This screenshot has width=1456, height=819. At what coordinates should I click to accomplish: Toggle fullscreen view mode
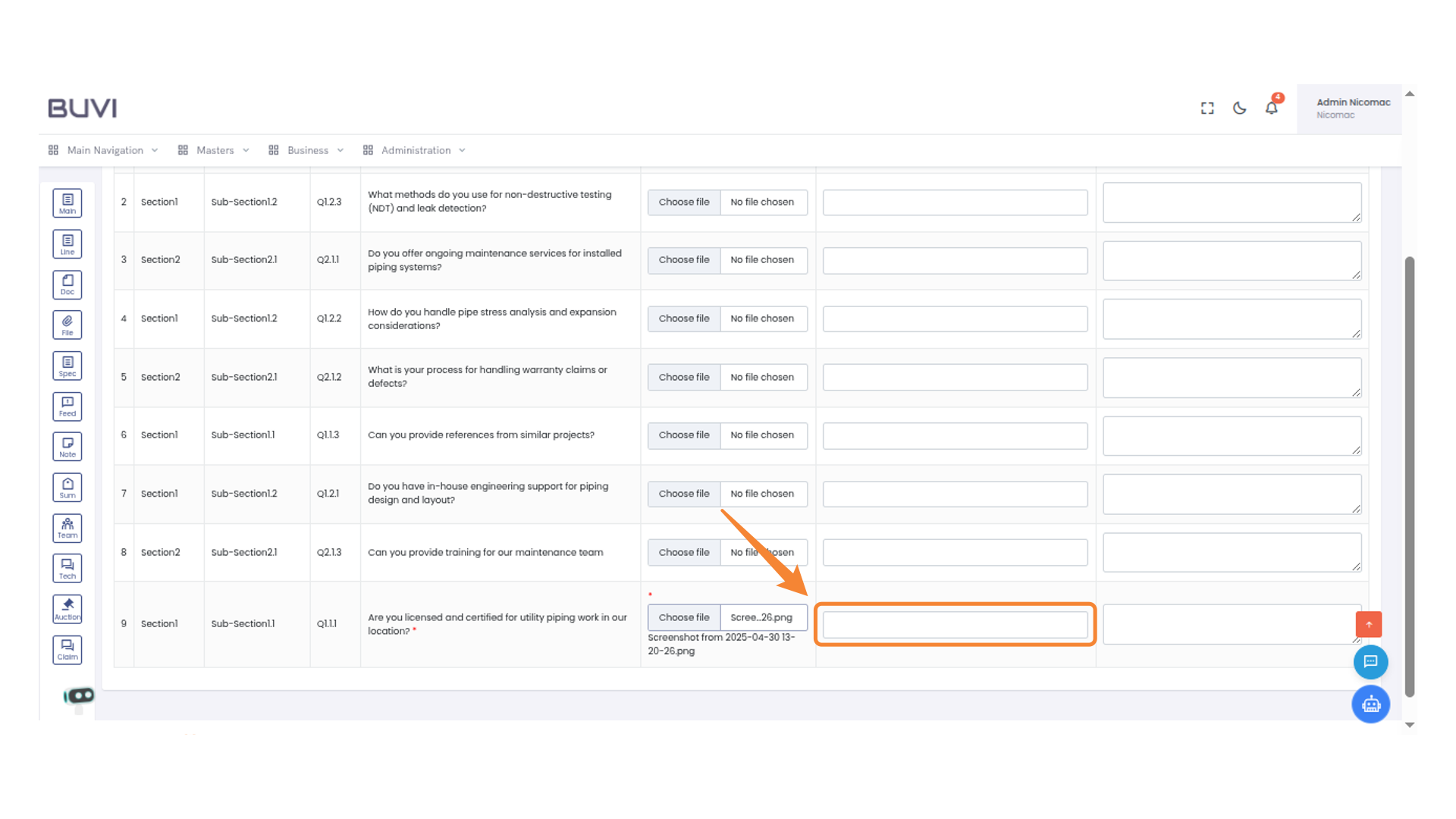pos(1207,108)
